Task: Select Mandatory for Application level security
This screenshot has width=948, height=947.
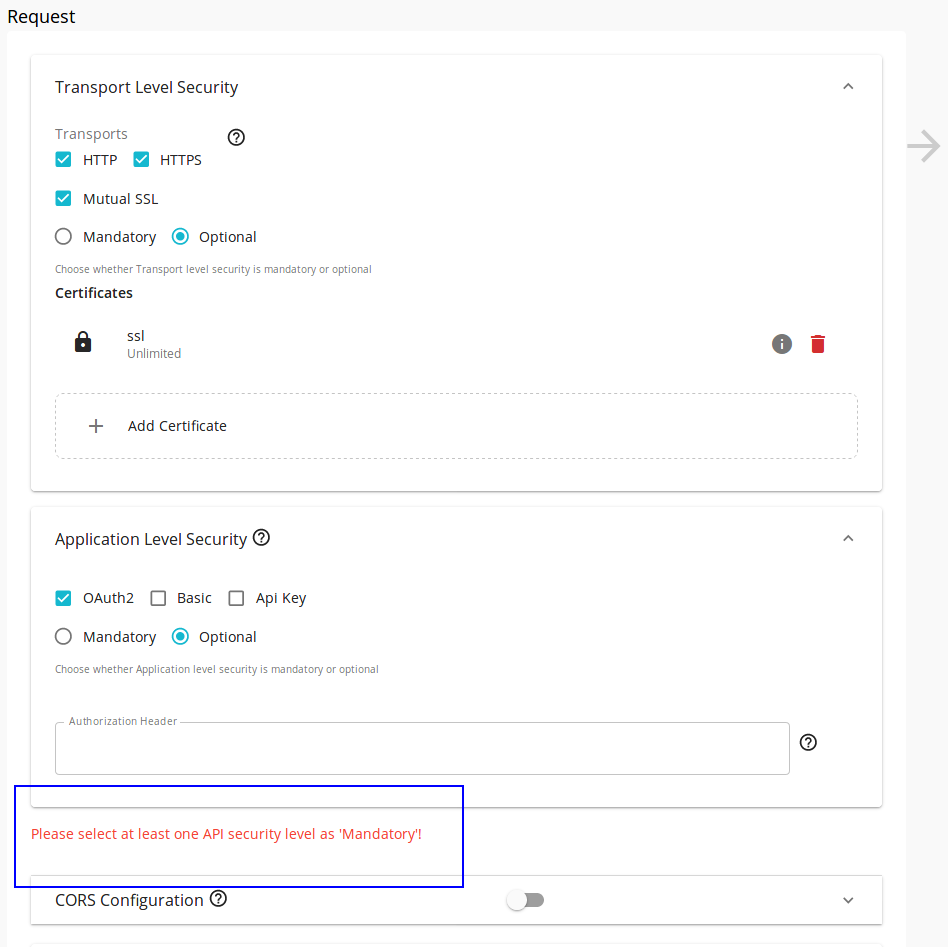Action: pyautogui.click(x=63, y=636)
